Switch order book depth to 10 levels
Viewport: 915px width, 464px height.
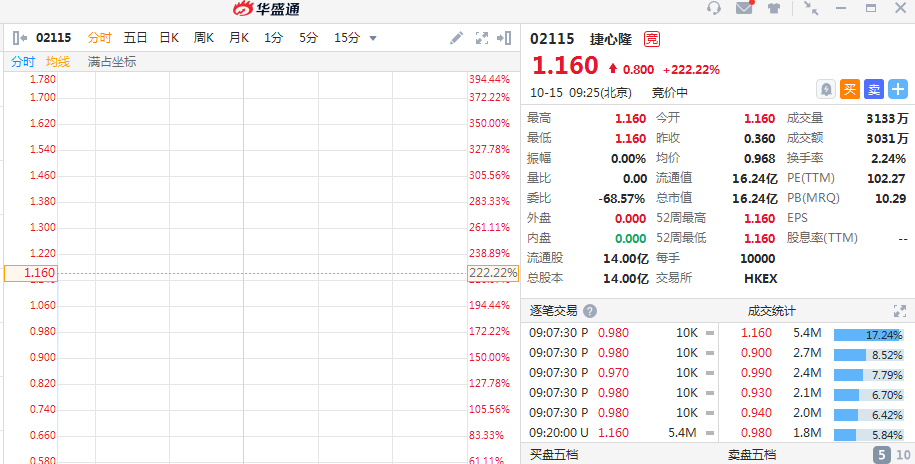tap(903, 455)
